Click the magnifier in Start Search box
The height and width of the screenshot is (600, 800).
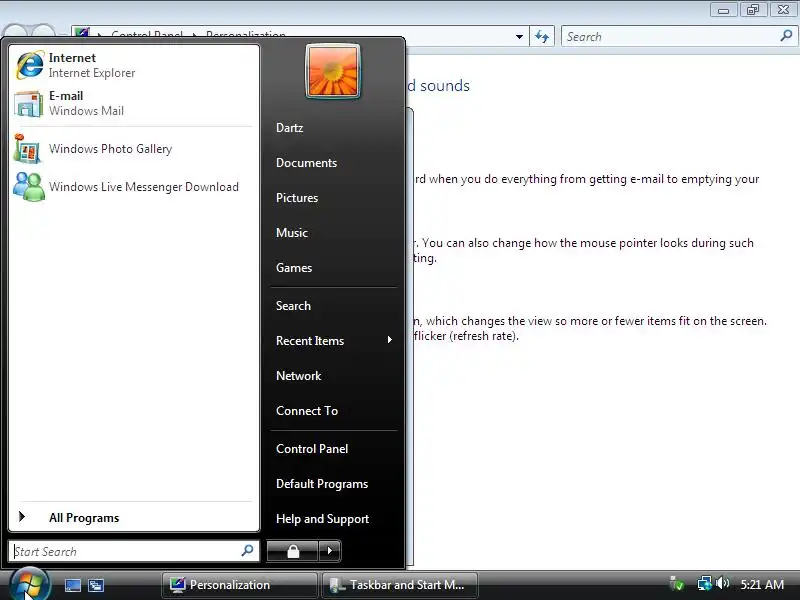247,551
